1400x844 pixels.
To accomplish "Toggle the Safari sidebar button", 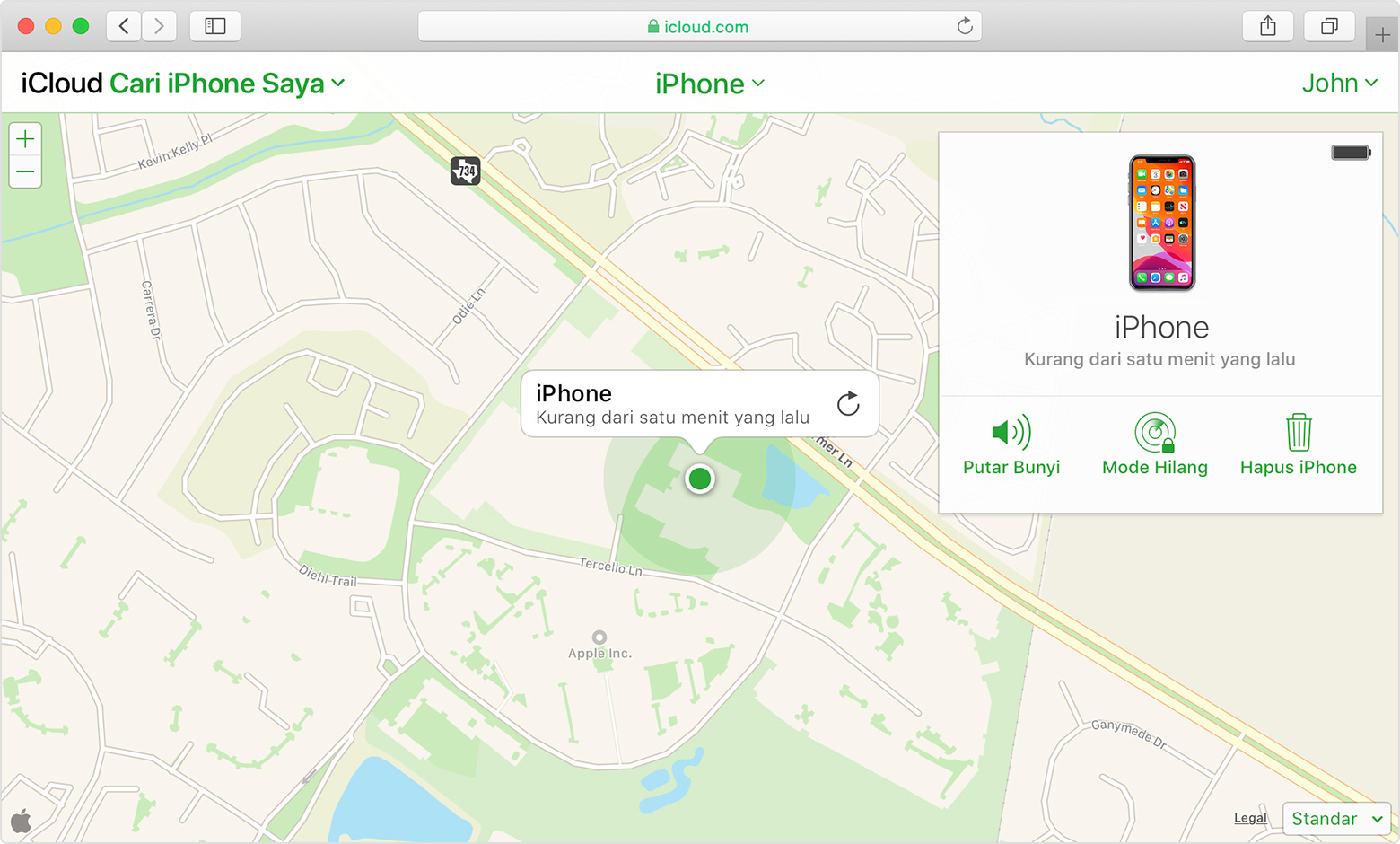I will click(x=215, y=26).
